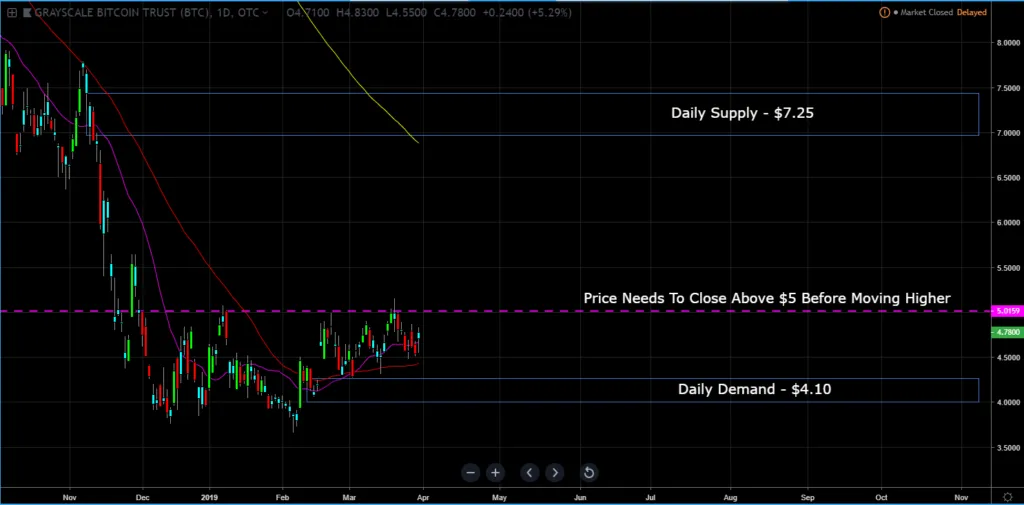Click the 2019 label on time axis
The image size is (1024, 505).
tap(210, 497)
